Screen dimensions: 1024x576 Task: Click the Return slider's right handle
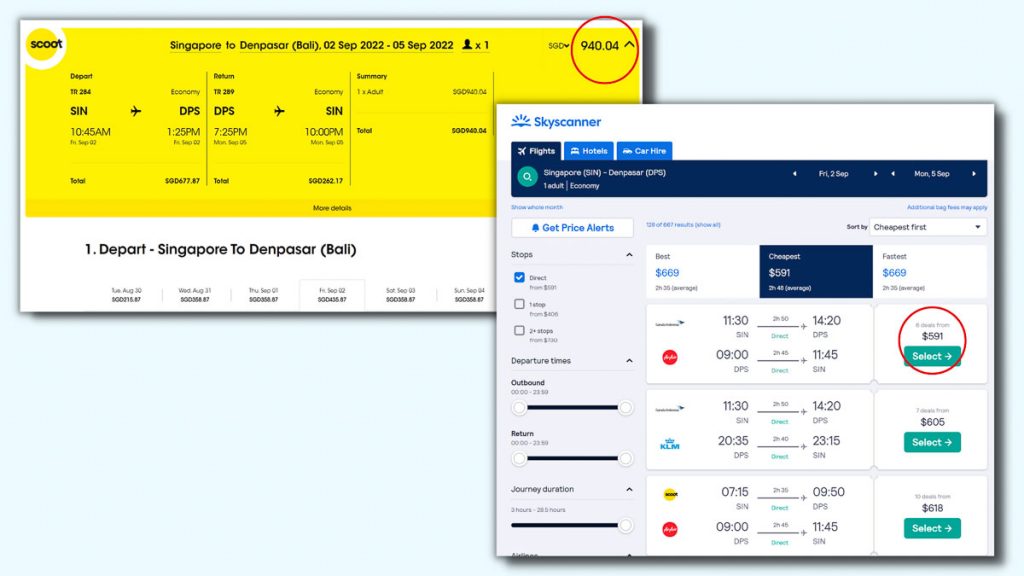(x=625, y=458)
